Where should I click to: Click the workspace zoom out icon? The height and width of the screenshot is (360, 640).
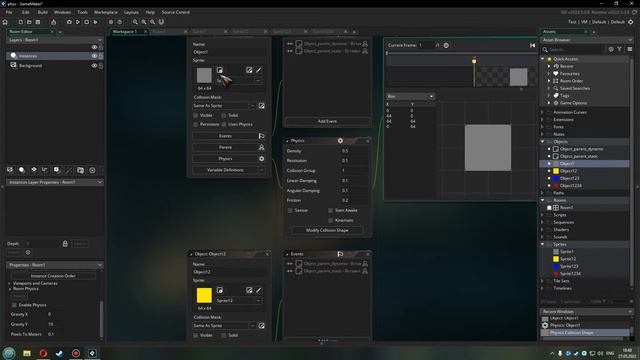coord(135,22)
